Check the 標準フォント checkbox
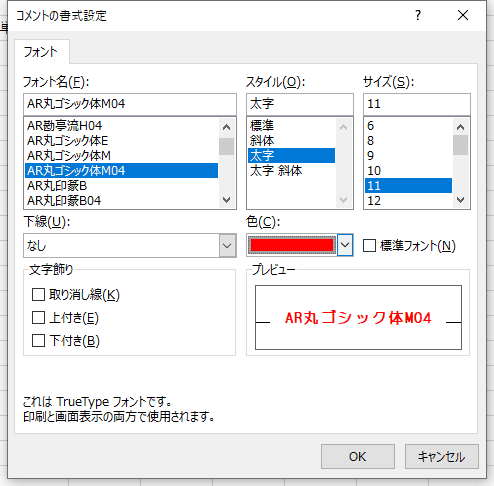This screenshot has height=486, width=494. pos(369,246)
